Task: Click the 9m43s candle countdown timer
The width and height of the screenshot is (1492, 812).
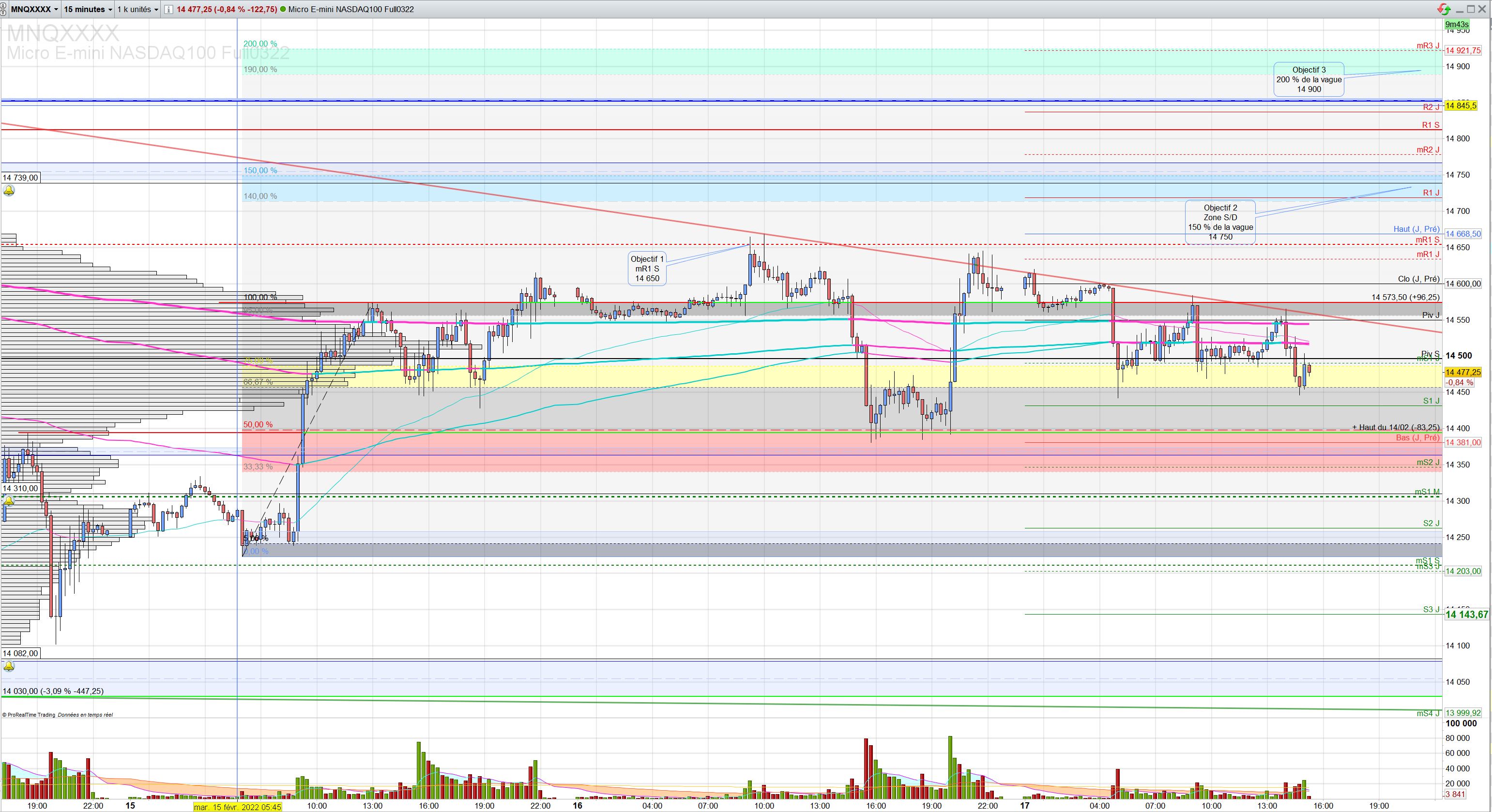Action: click(1456, 24)
